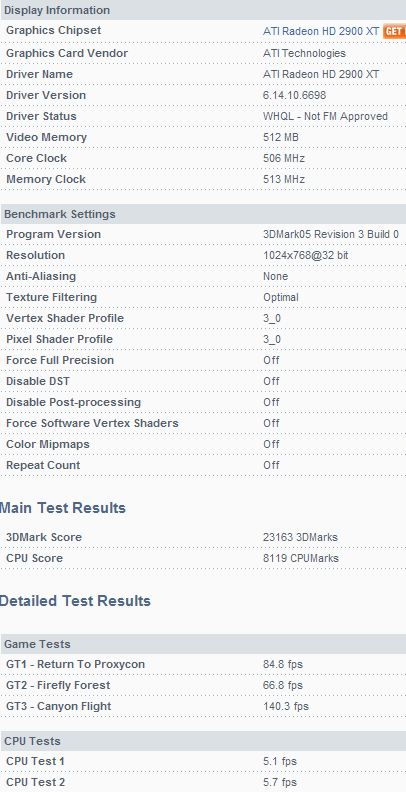Click the Driver Version value 6.14.10.6698
Image resolution: width=406 pixels, height=792 pixels.
click(x=294, y=95)
